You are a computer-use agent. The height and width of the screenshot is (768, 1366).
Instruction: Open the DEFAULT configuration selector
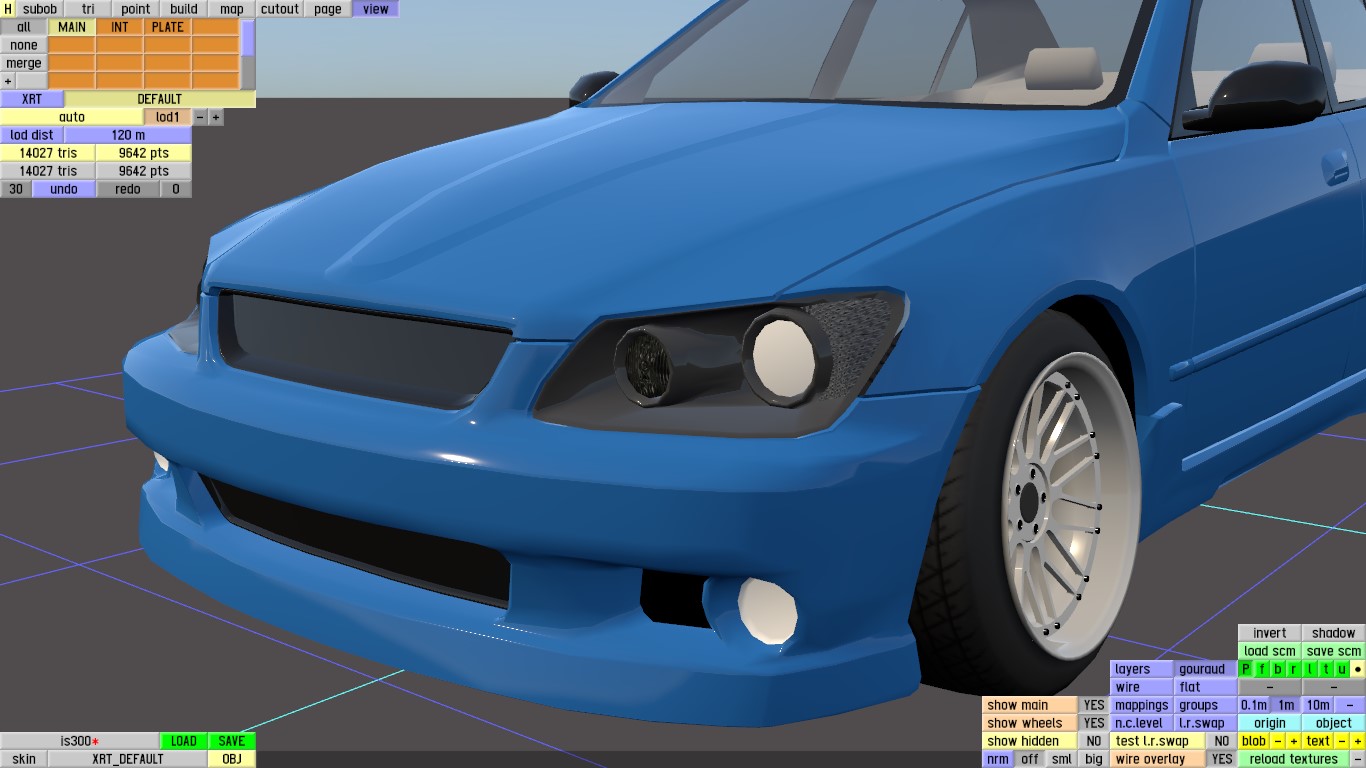point(160,99)
